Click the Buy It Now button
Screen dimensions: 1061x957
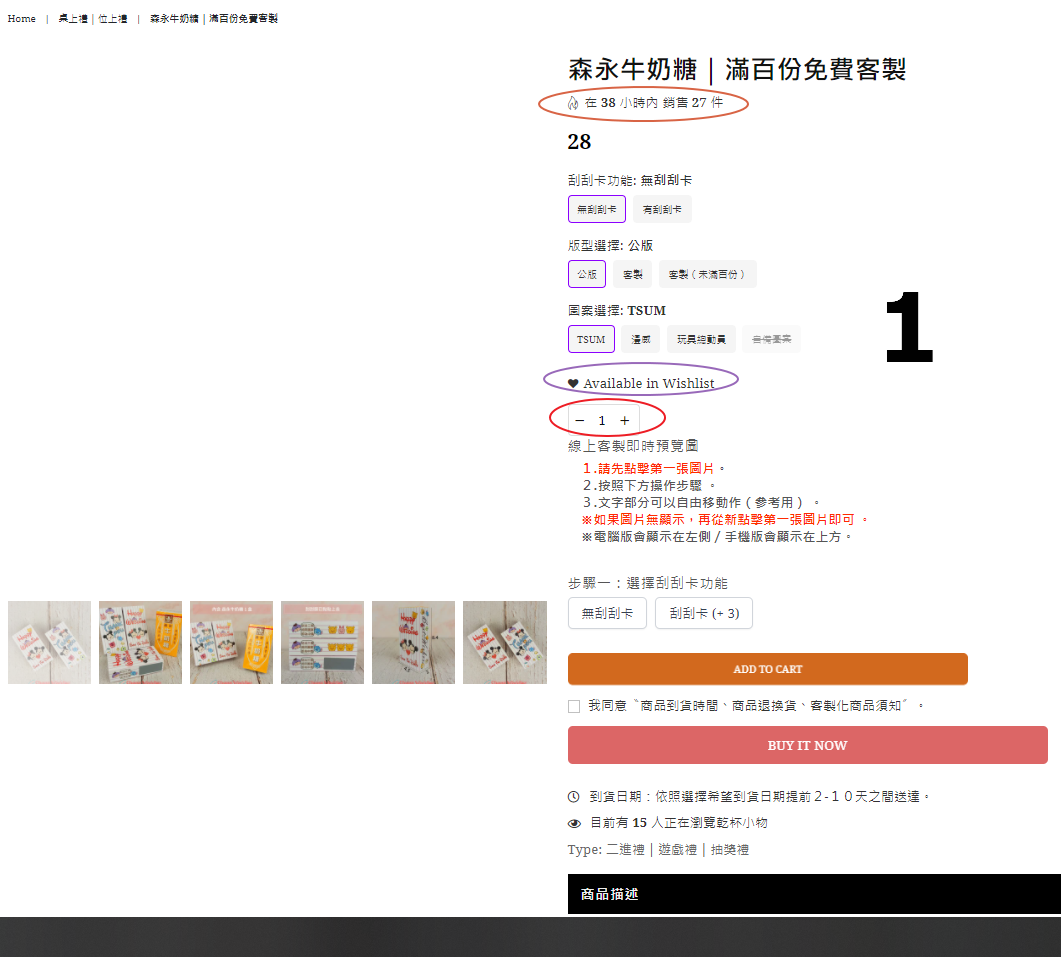807,745
